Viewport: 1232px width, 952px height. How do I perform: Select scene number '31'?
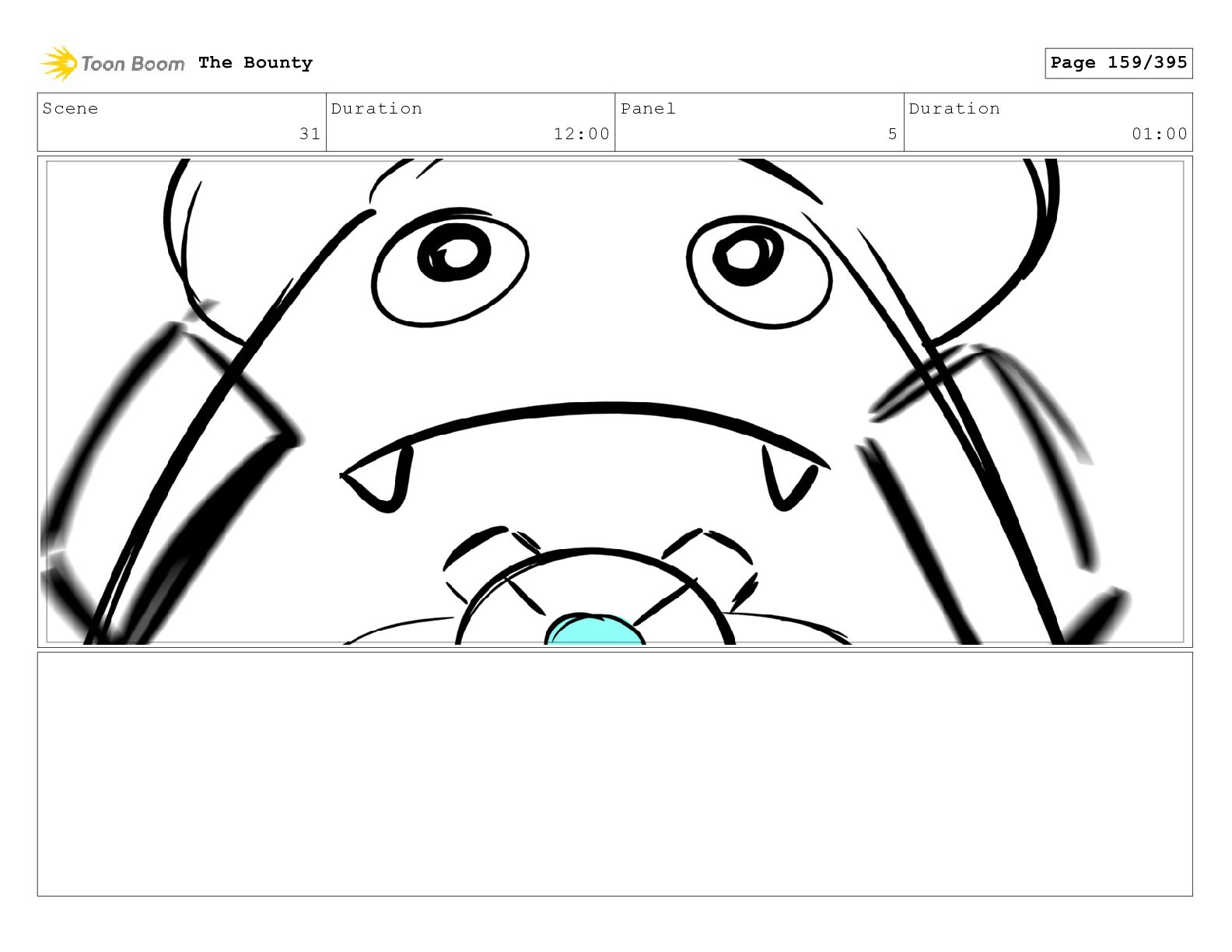tap(310, 134)
